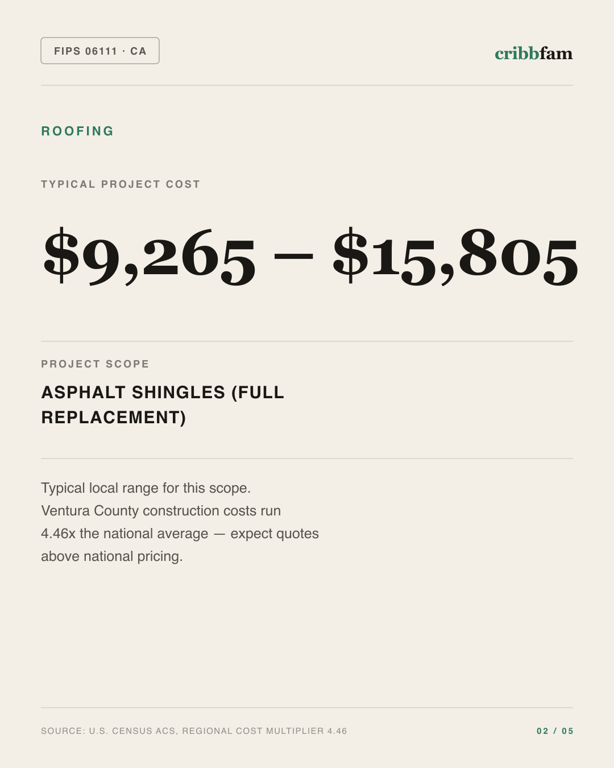Click the dash between the price figures

293,255
